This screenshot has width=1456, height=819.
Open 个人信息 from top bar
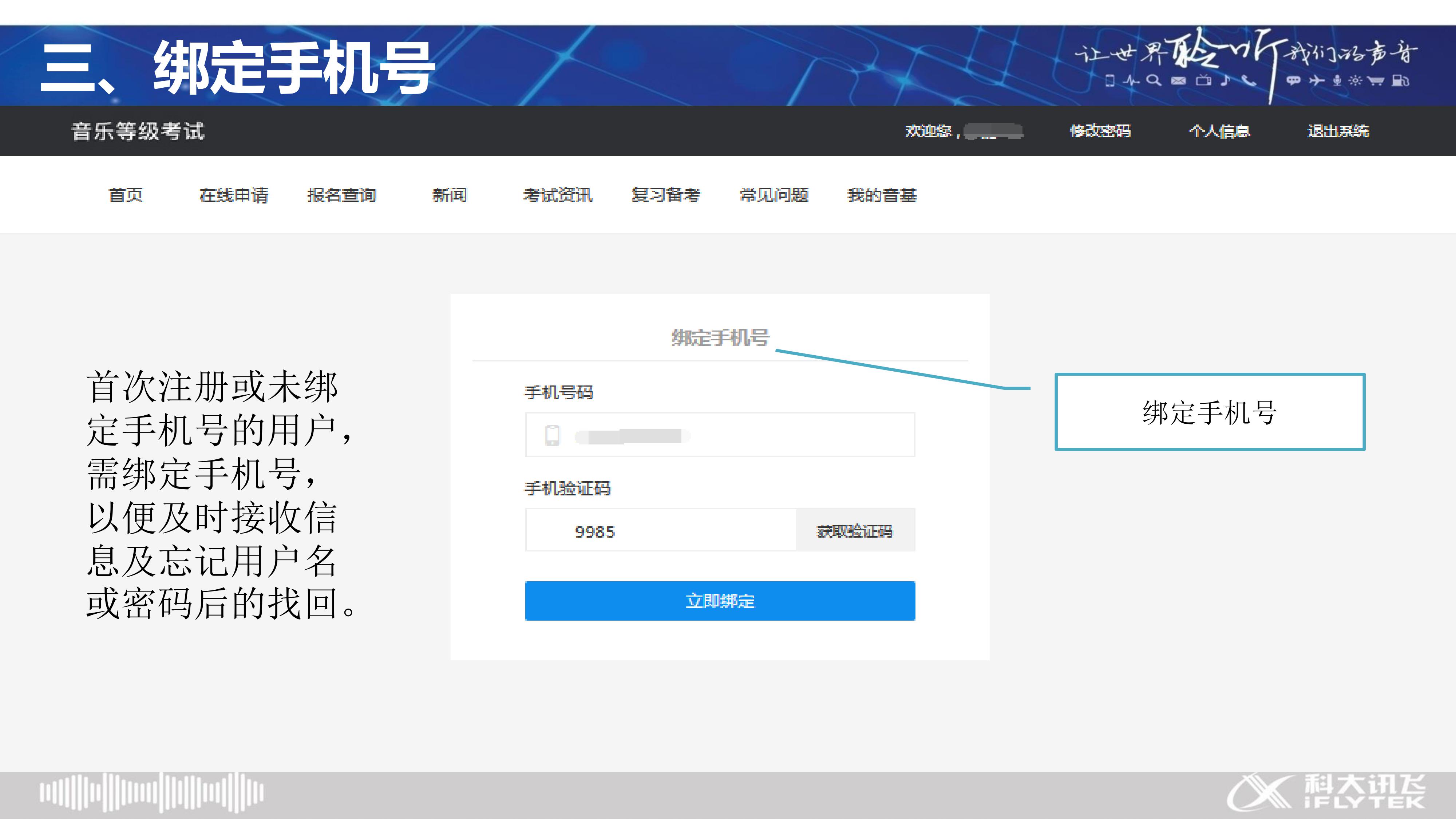point(1219,131)
